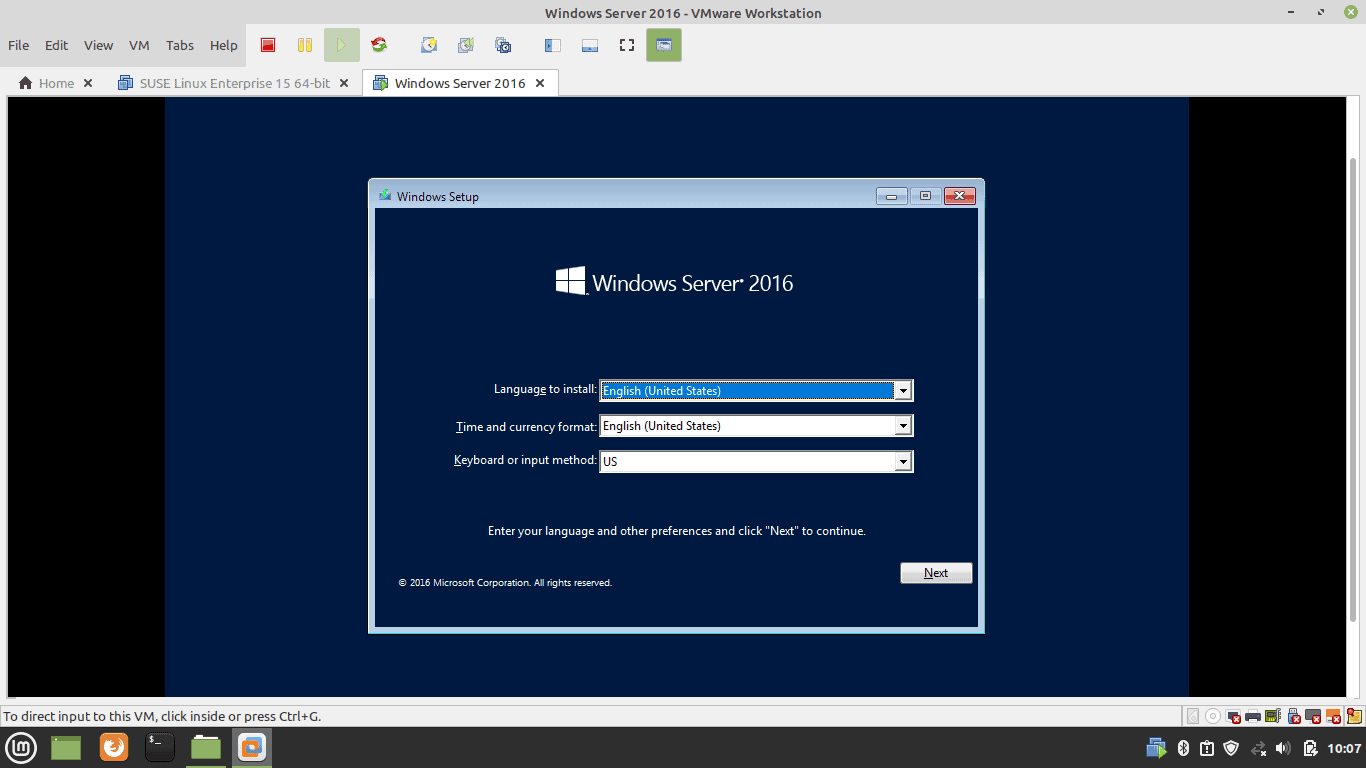The height and width of the screenshot is (768, 1366).
Task: Minimize the Windows Setup dialog
Action: click(x=892, y=196)
